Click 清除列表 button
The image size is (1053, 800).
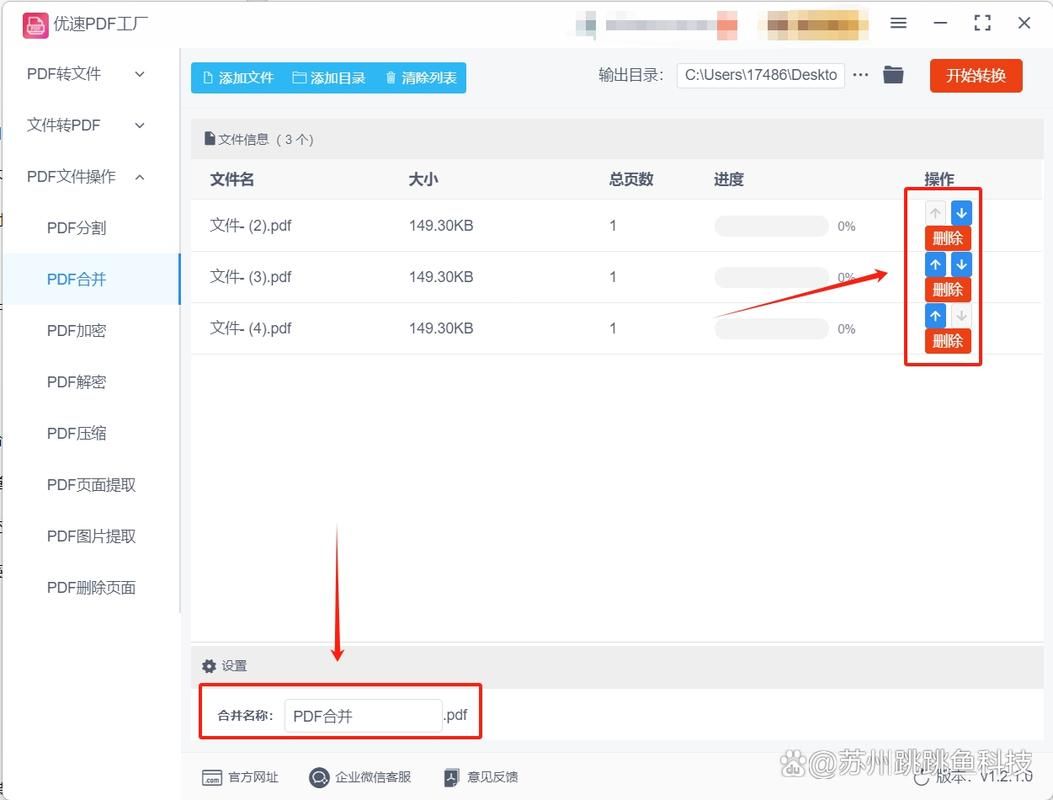tap(421, 78)
